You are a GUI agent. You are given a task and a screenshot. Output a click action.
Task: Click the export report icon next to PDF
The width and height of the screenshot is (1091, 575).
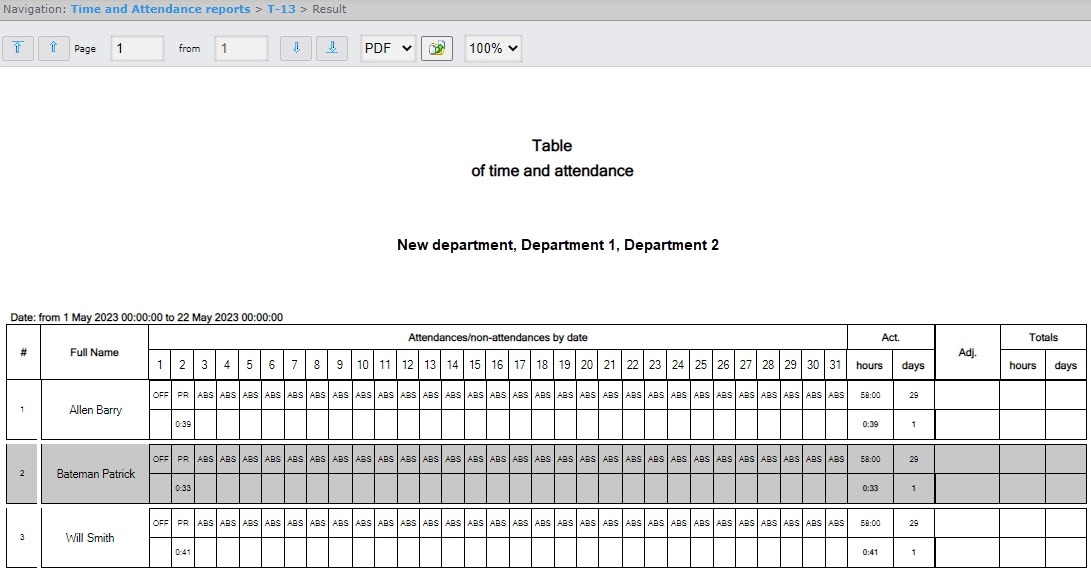tap(436, 48)
